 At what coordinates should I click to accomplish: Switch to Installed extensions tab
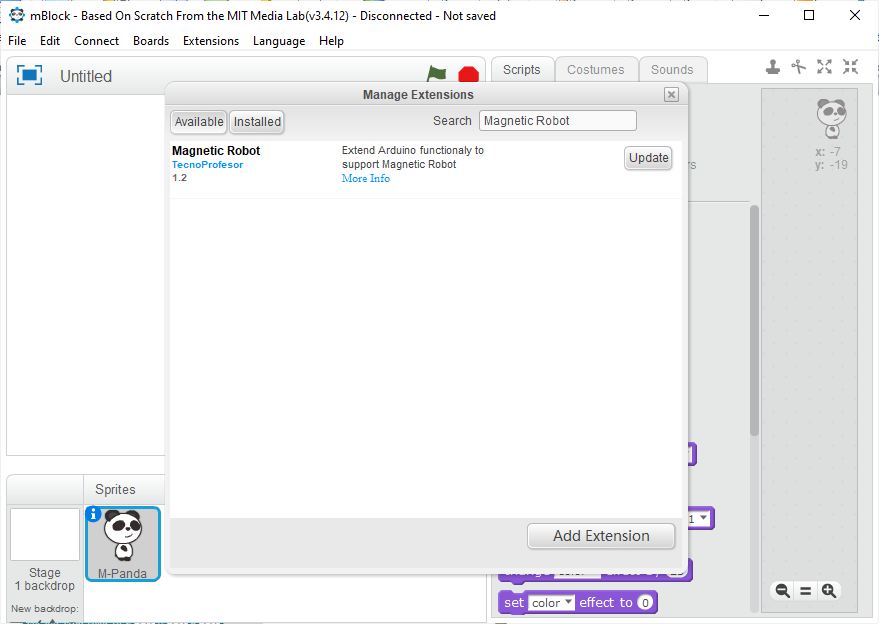(x=257, y=122)
